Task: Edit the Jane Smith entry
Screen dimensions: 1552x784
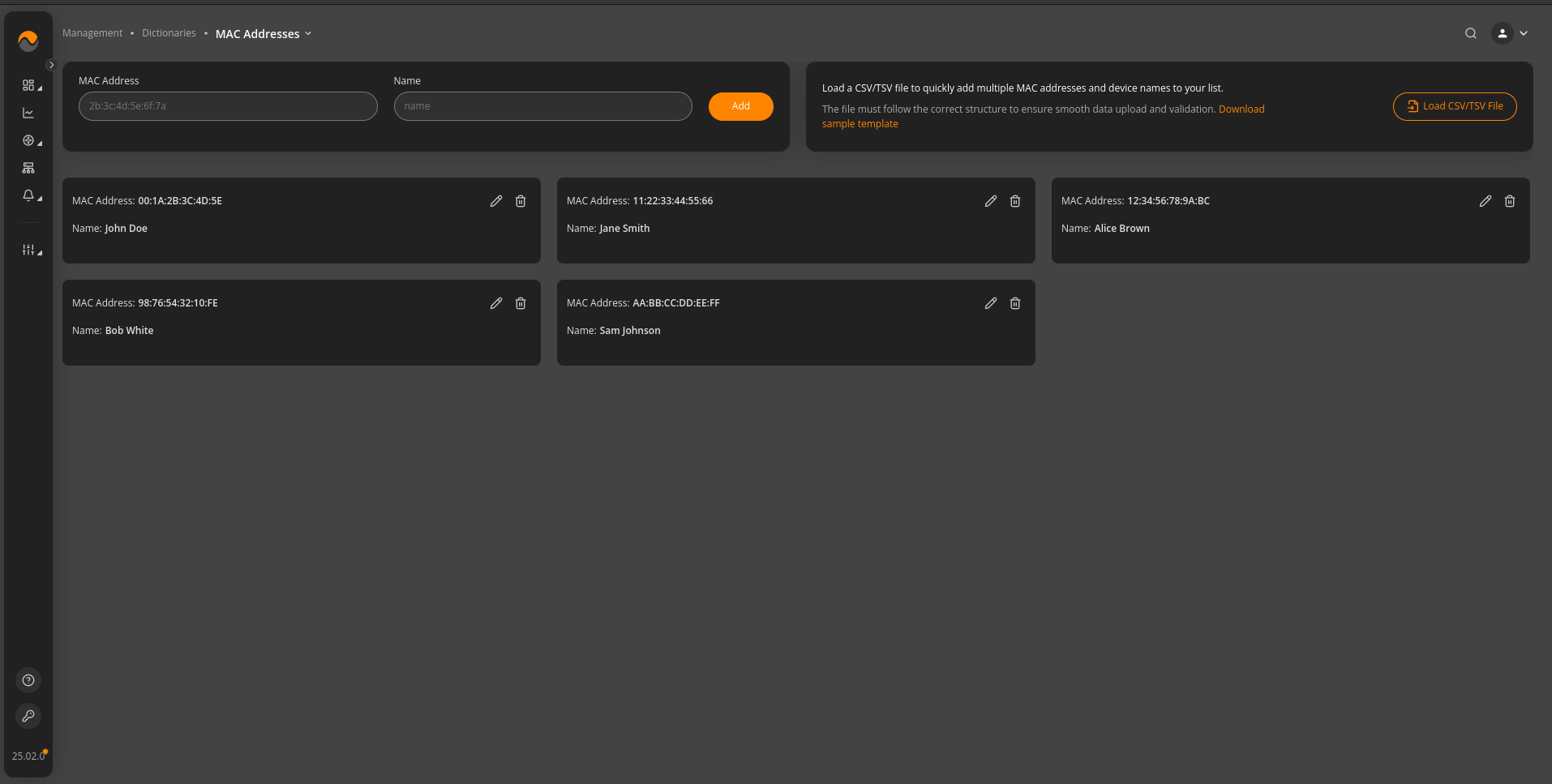Action: [x=991, y=201]
